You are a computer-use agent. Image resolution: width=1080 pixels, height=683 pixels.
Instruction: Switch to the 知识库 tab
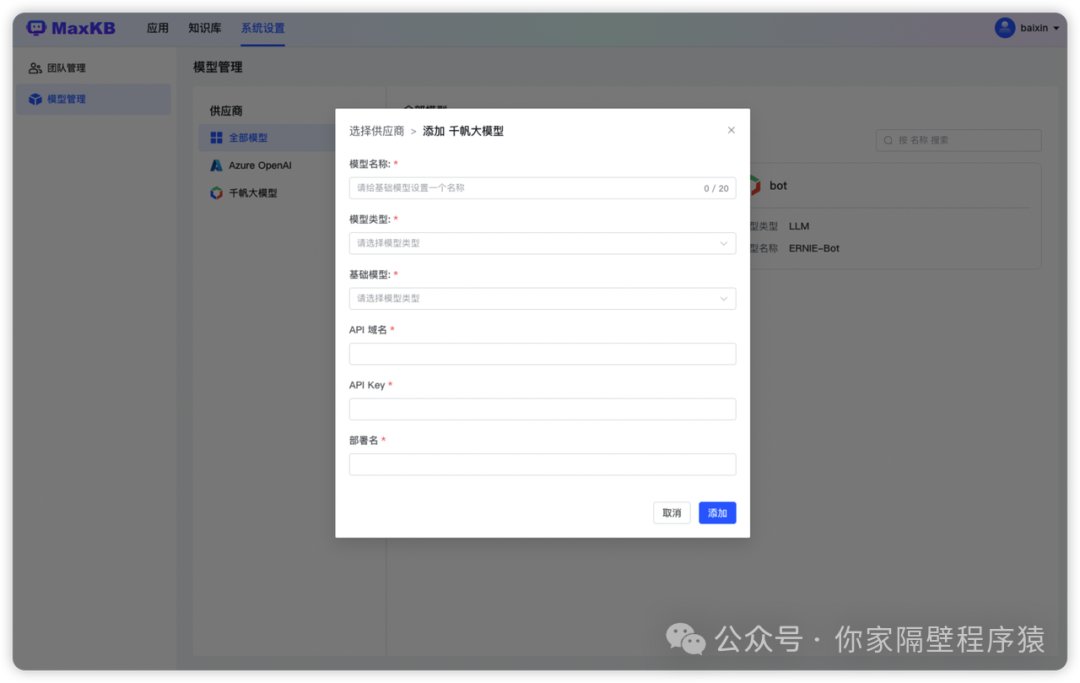(x=204, y=27)
